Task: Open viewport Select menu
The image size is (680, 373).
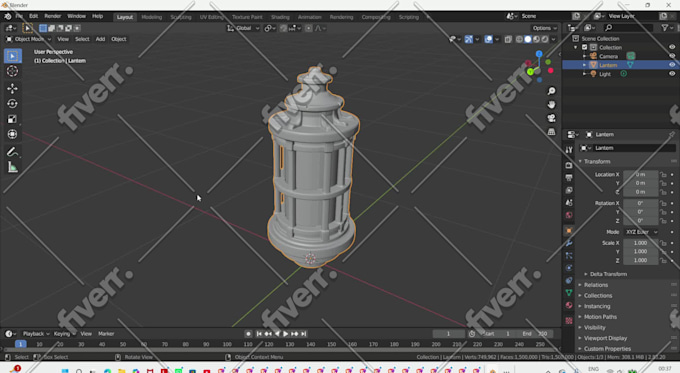Action: [x=82, y=39]
